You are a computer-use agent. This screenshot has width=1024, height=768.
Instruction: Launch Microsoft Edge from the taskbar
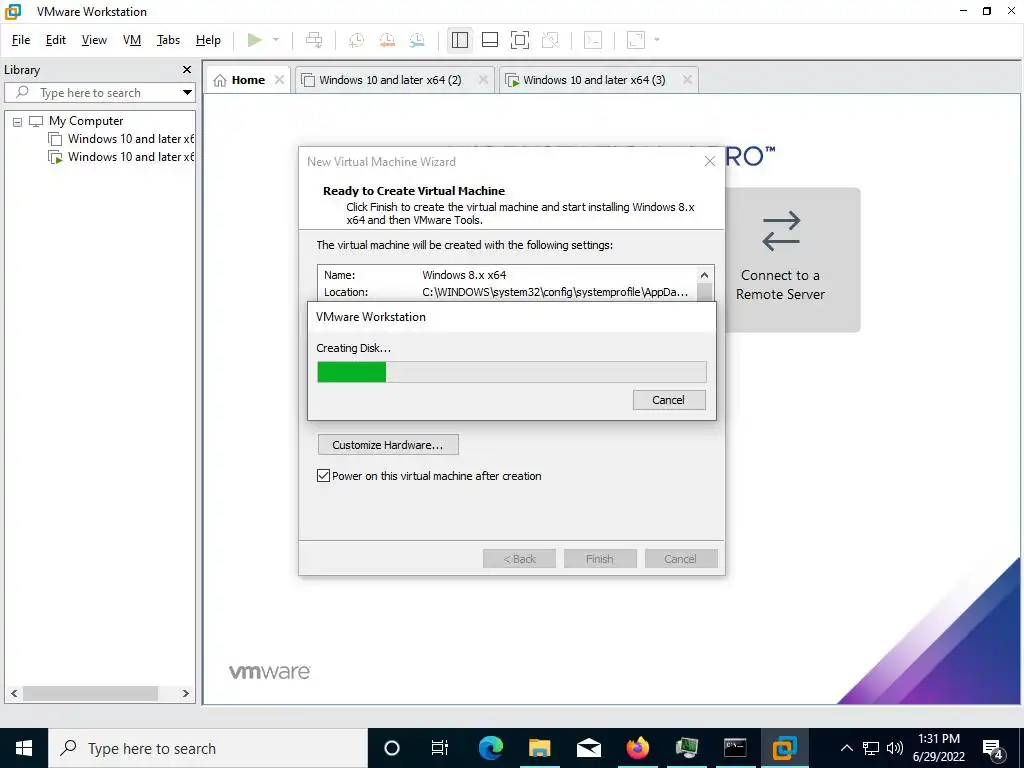(x=490, y=748)
